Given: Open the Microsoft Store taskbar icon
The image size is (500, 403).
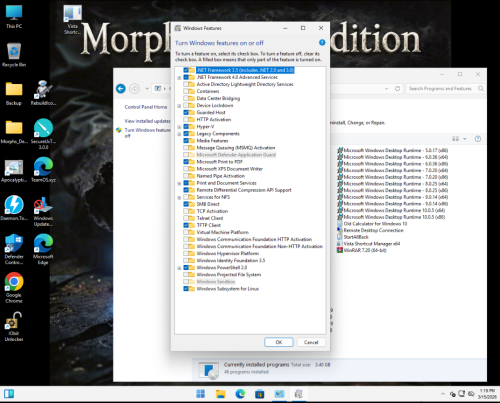Looking at the screenshot, I should (259, 394).
